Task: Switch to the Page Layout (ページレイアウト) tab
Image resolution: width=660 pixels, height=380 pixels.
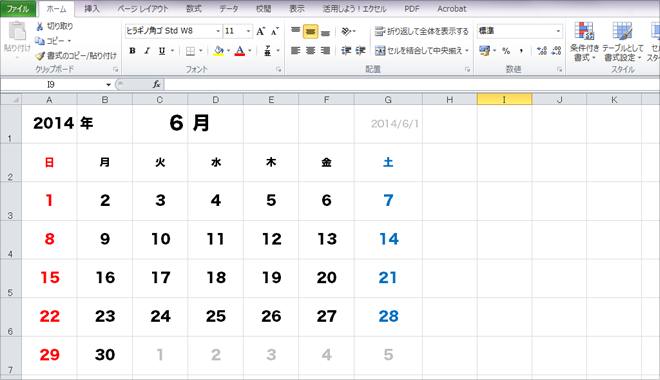Action: tap(143, 8)
